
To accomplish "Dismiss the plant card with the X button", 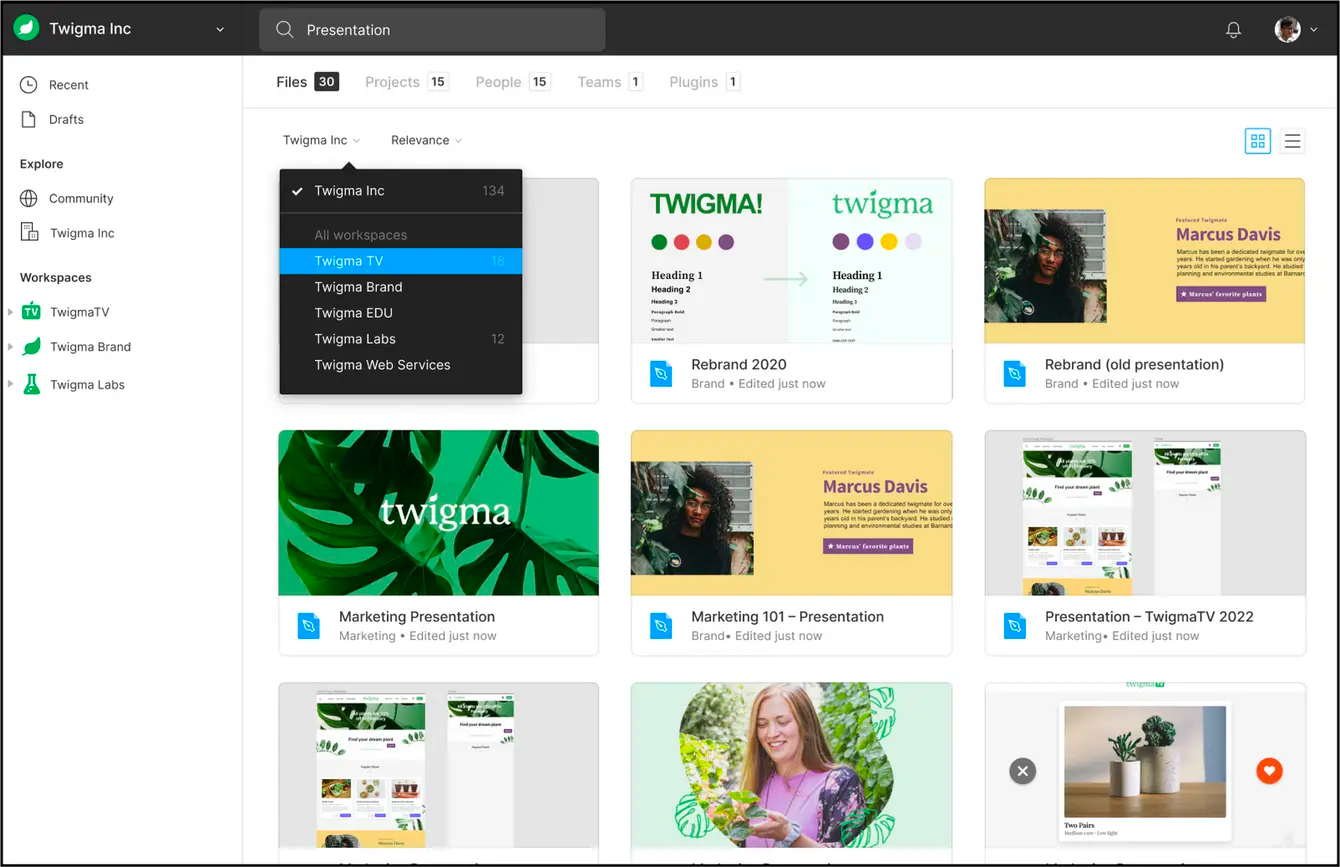I will (1022, 771).
